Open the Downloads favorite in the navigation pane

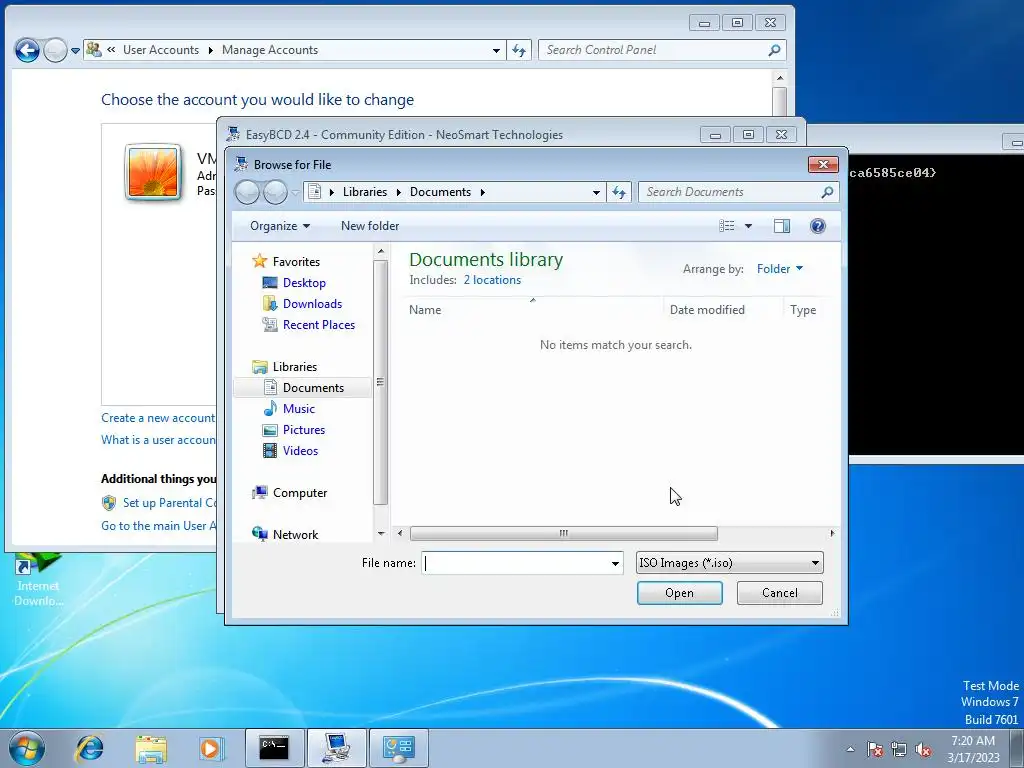(x=312, y=304)
